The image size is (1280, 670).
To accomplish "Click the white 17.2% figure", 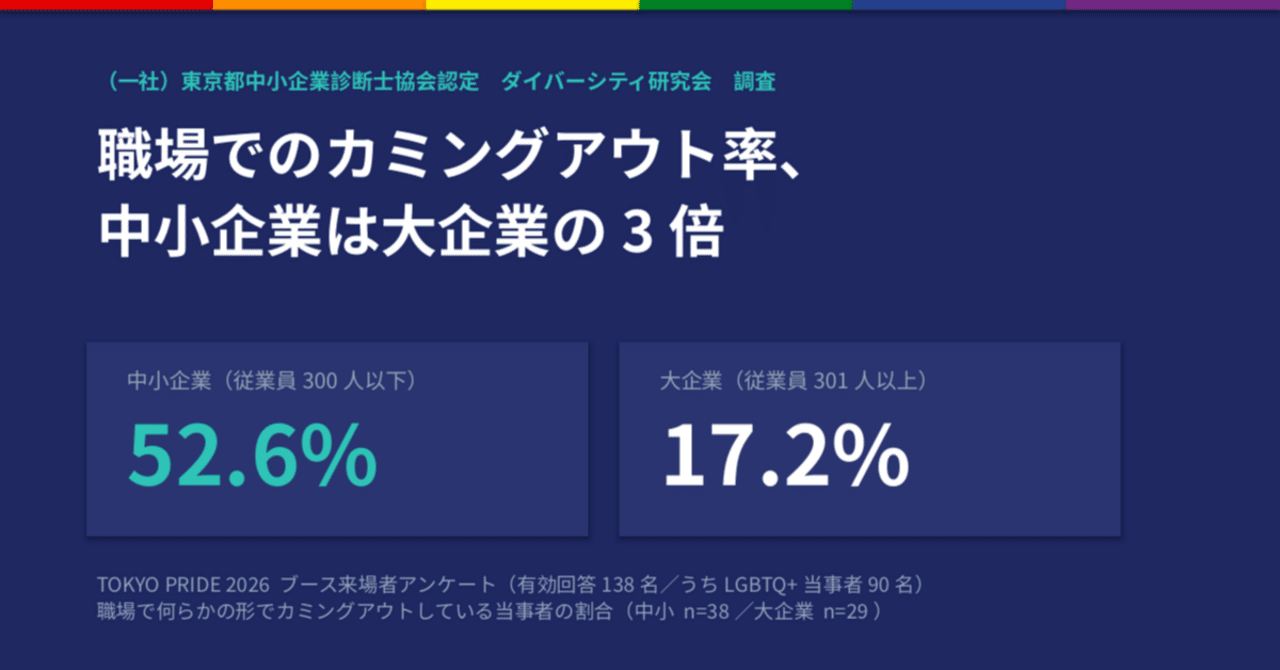I will coord(786,455).
